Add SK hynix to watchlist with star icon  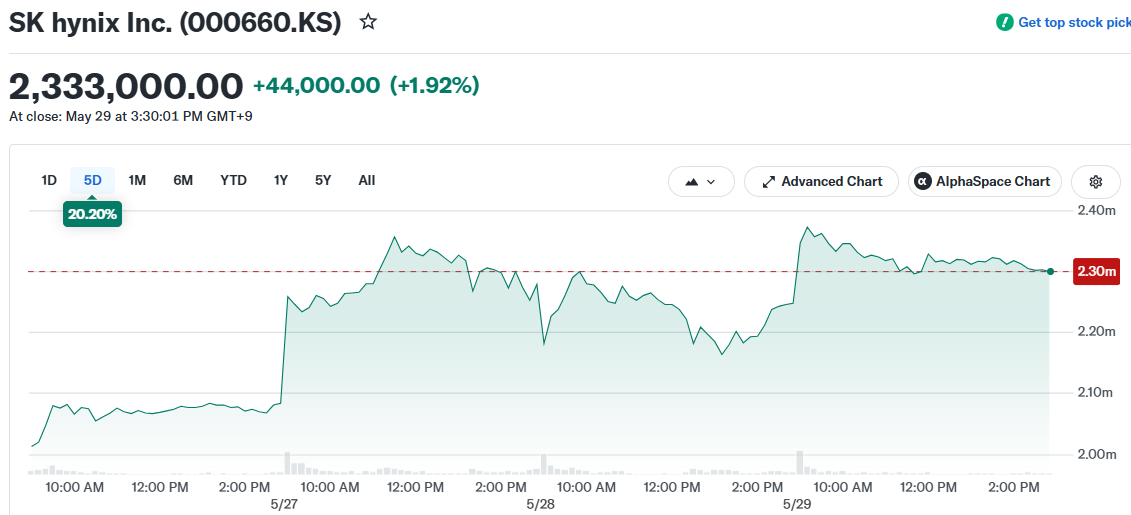[x=369, y=22]
